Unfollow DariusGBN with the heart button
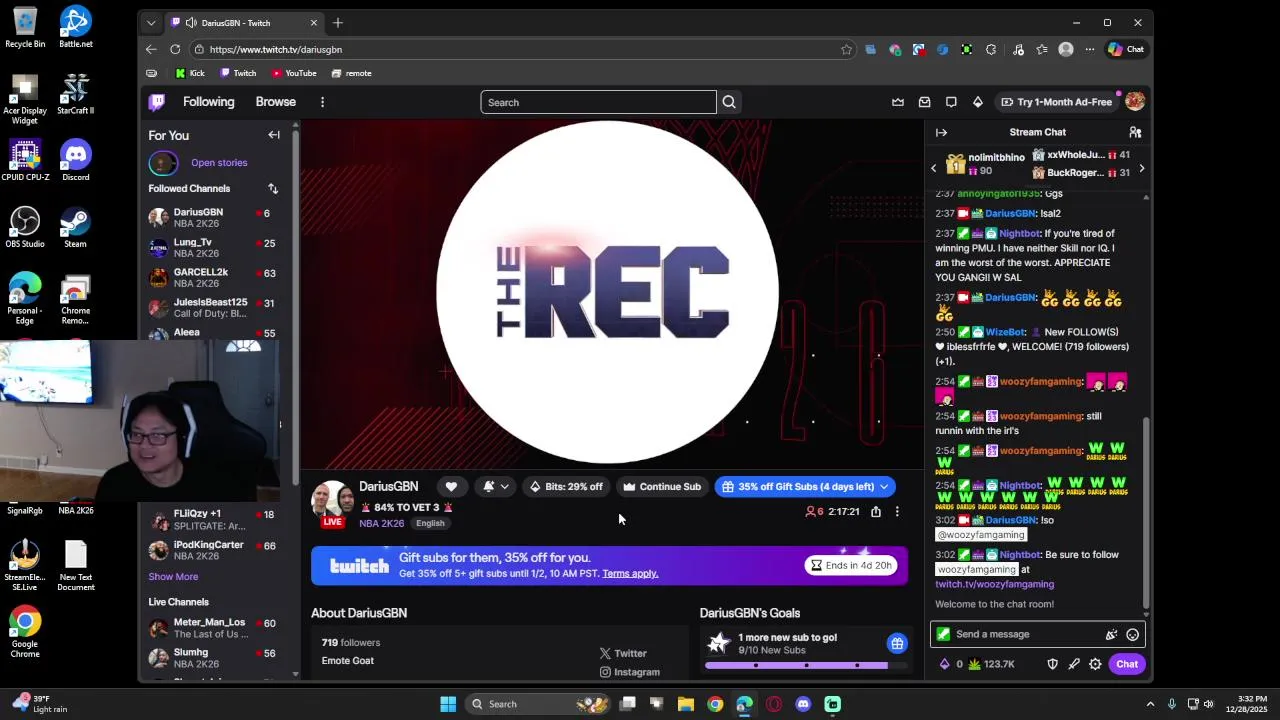The image size is (1280, 720). point(451,486)
